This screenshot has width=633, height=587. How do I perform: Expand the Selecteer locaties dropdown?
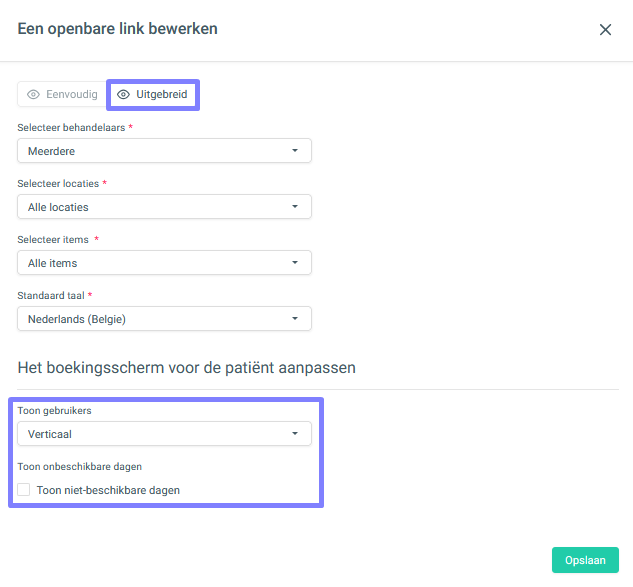(164, 207)
